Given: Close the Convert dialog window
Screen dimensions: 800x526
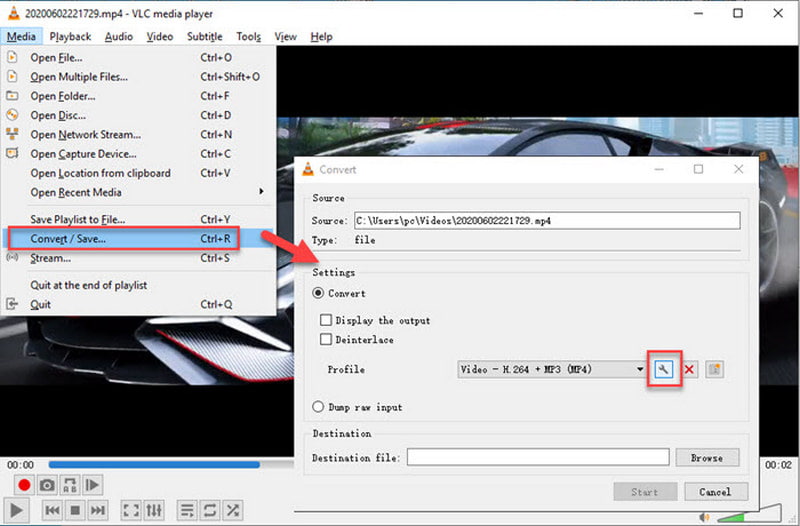Looking at the screenshot, I should point(738,169).
